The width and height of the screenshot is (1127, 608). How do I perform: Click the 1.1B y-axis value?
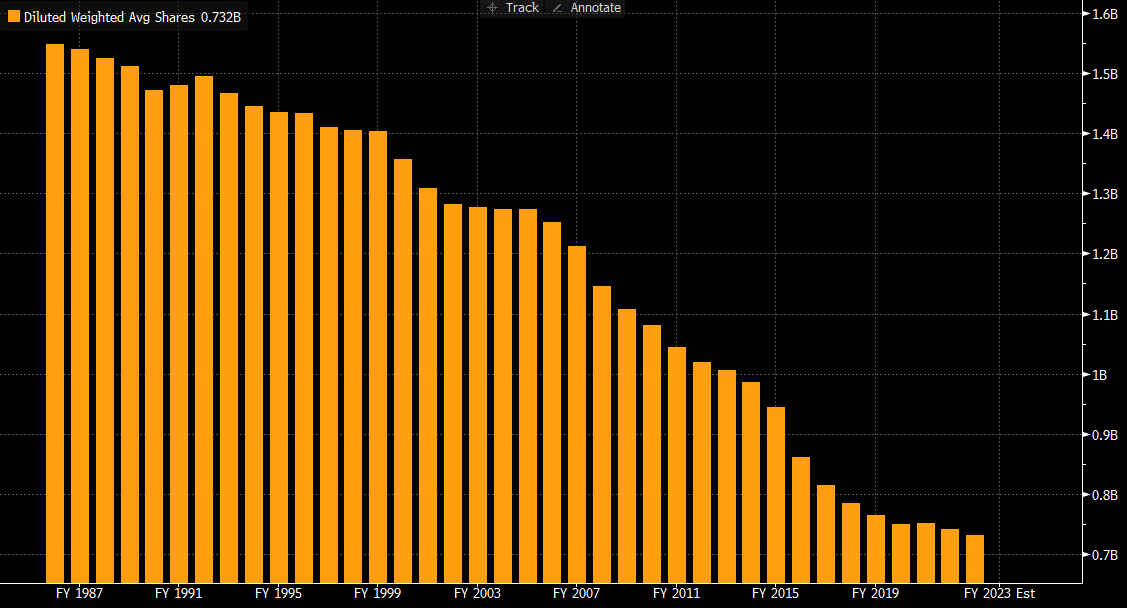[x=1105, y=315]
